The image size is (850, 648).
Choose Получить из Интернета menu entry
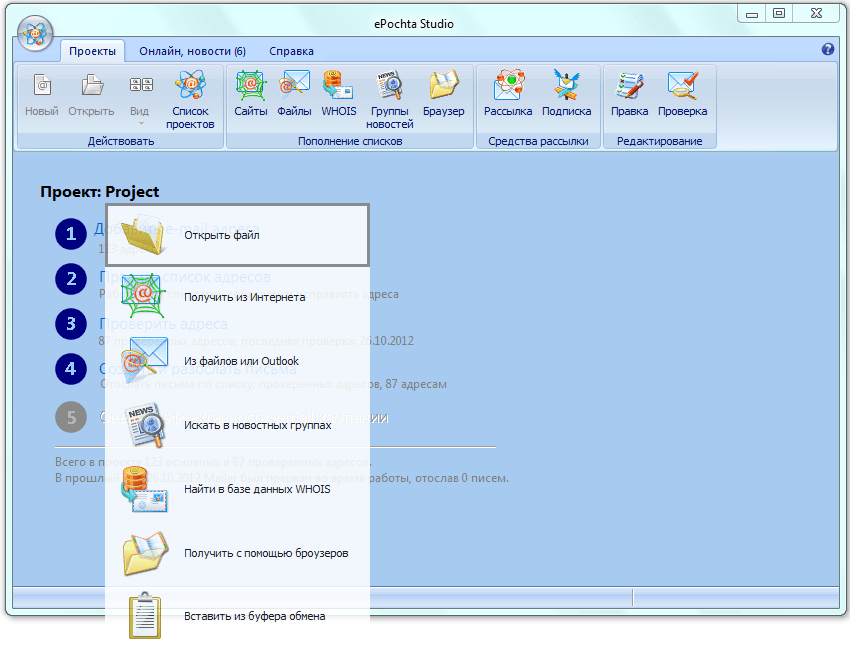(x=237, y=297)
